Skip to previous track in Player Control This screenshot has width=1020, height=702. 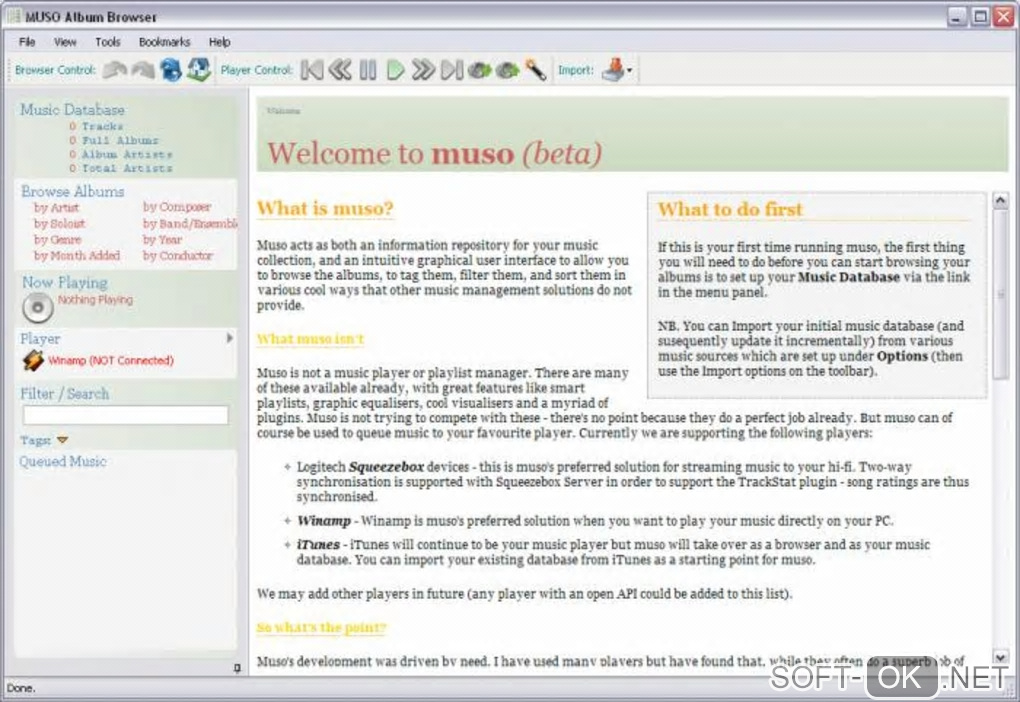click(x=312, y=70)
